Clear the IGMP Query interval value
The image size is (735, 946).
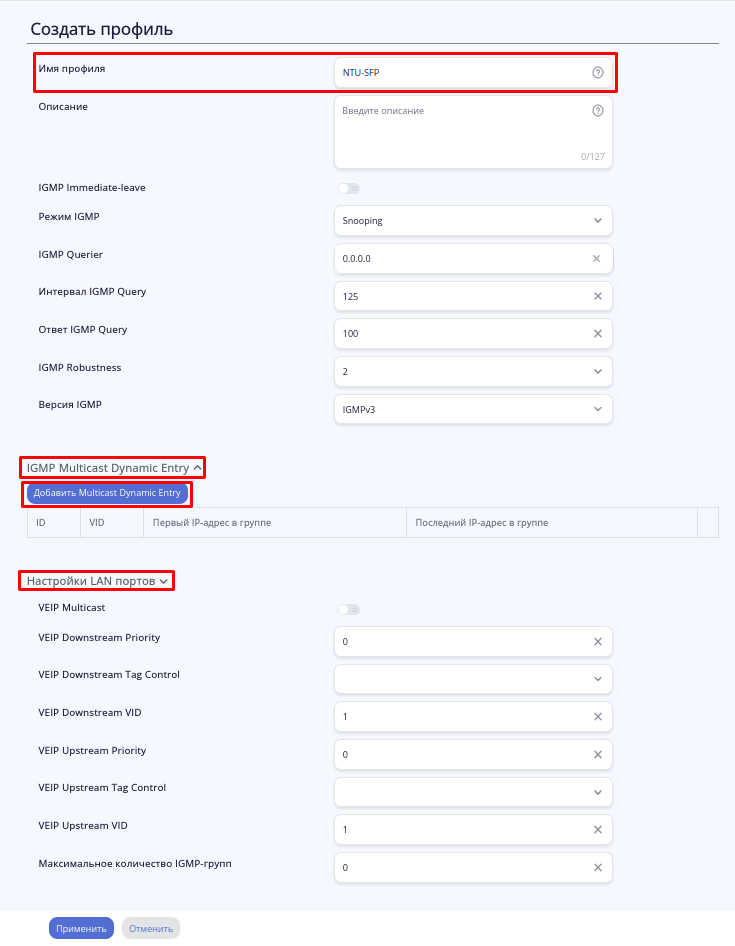pyautogui.click(x=597, y=296)
